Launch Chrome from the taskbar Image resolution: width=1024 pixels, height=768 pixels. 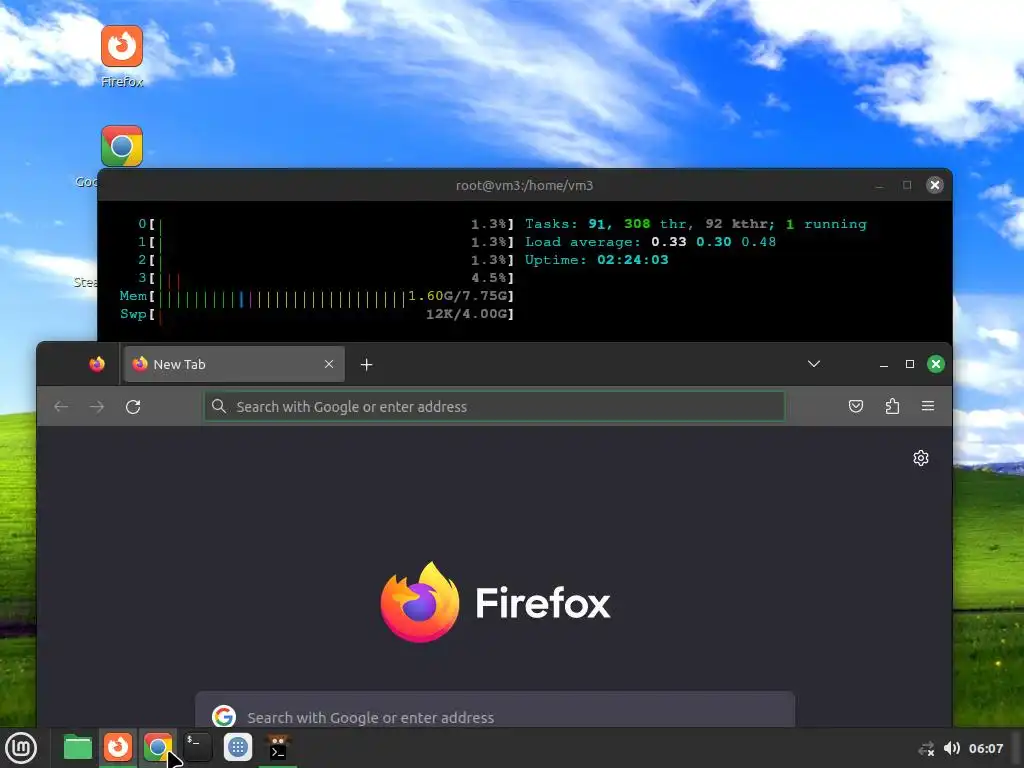pos(157,747)
